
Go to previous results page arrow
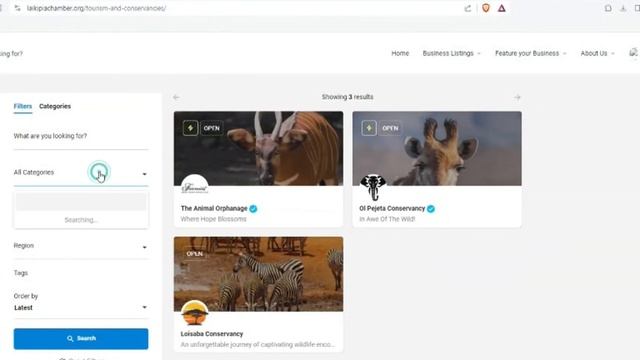tap(176, 97)
